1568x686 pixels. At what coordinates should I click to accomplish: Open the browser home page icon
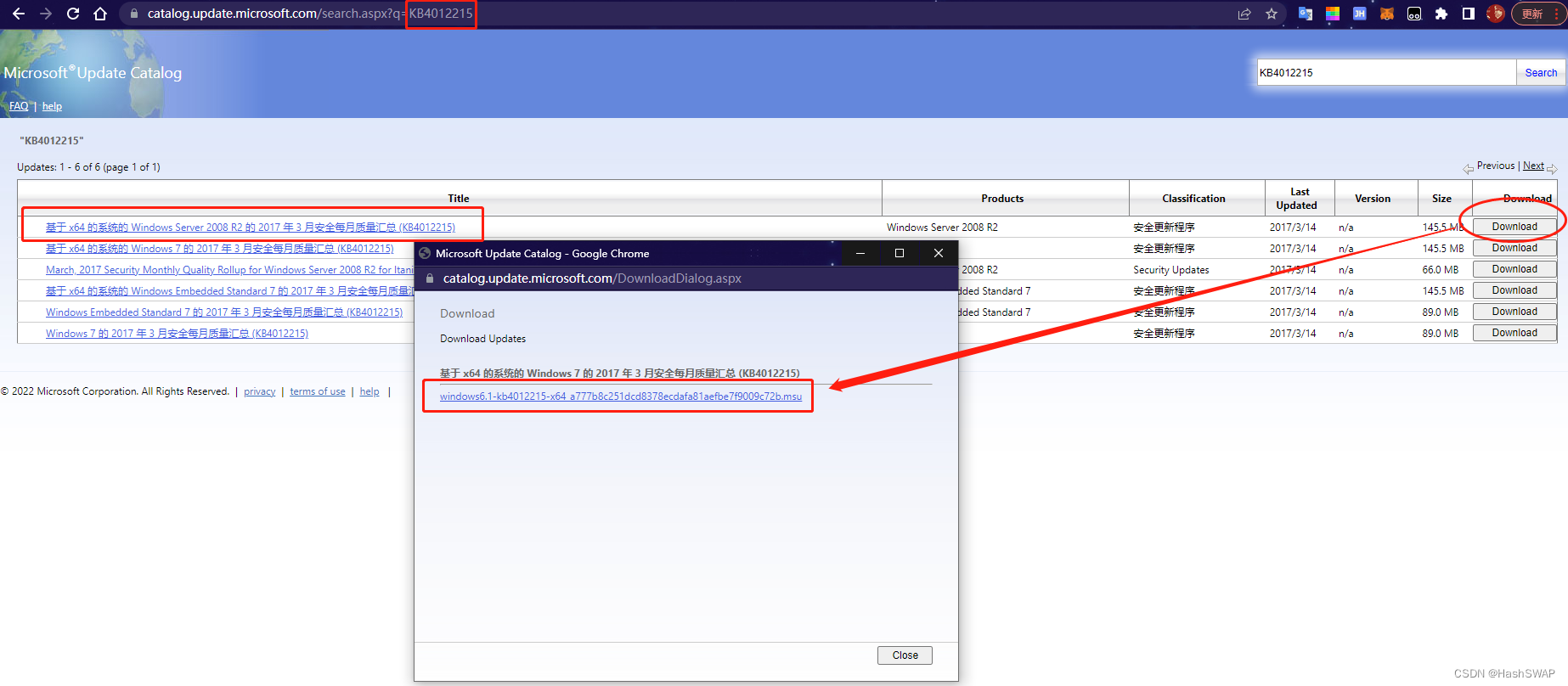100,14
